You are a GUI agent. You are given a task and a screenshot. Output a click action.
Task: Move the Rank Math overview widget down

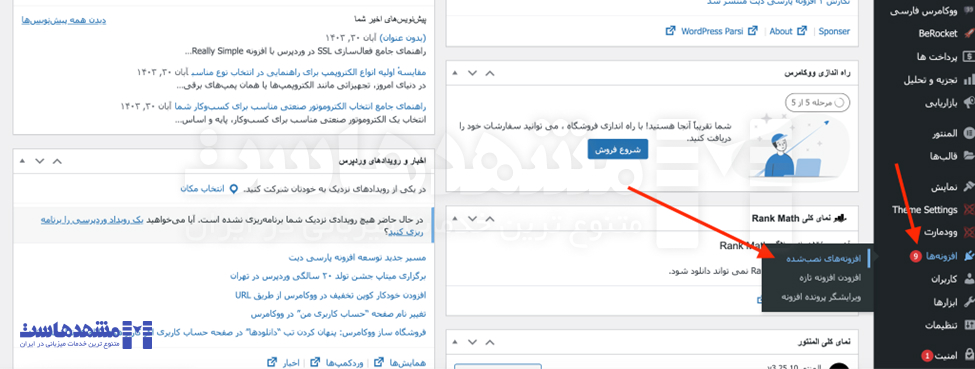[x=473, y=218]
